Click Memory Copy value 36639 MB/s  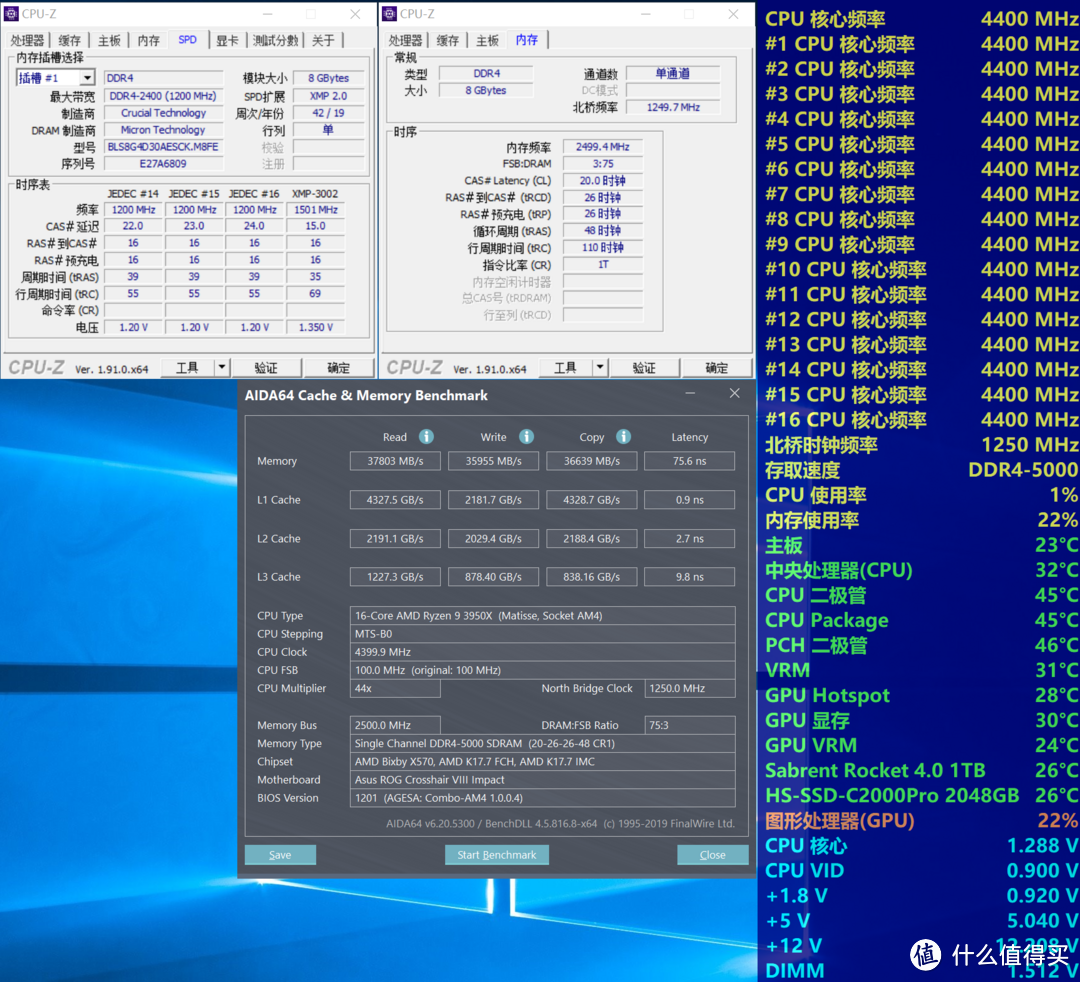coord(592,461)
